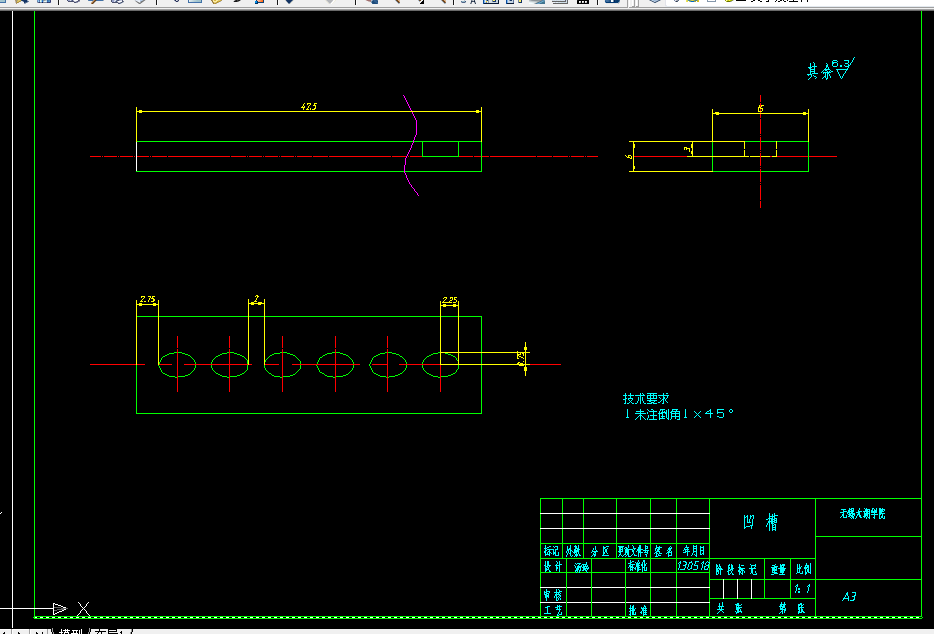
Task: Select the A3 sheet size text
Action: [x=849, y=596]
